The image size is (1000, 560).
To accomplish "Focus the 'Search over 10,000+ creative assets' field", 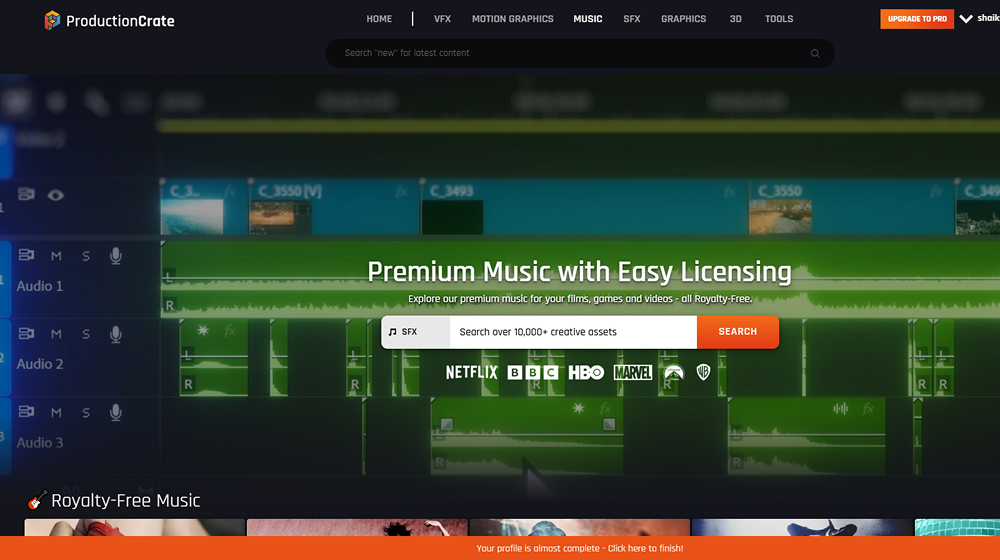I will coord(573,332).
